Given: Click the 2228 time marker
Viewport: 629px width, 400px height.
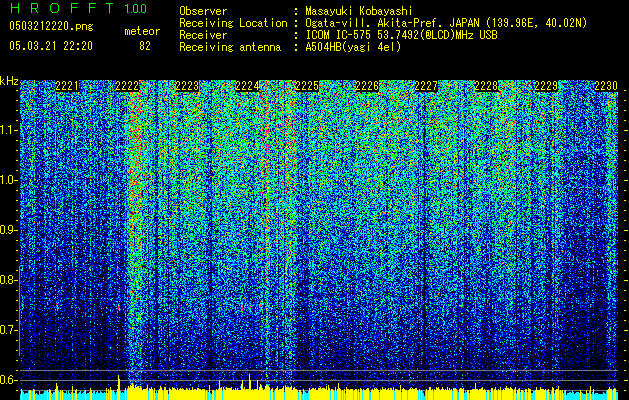Looking at the screenshot, I should 486,86.
